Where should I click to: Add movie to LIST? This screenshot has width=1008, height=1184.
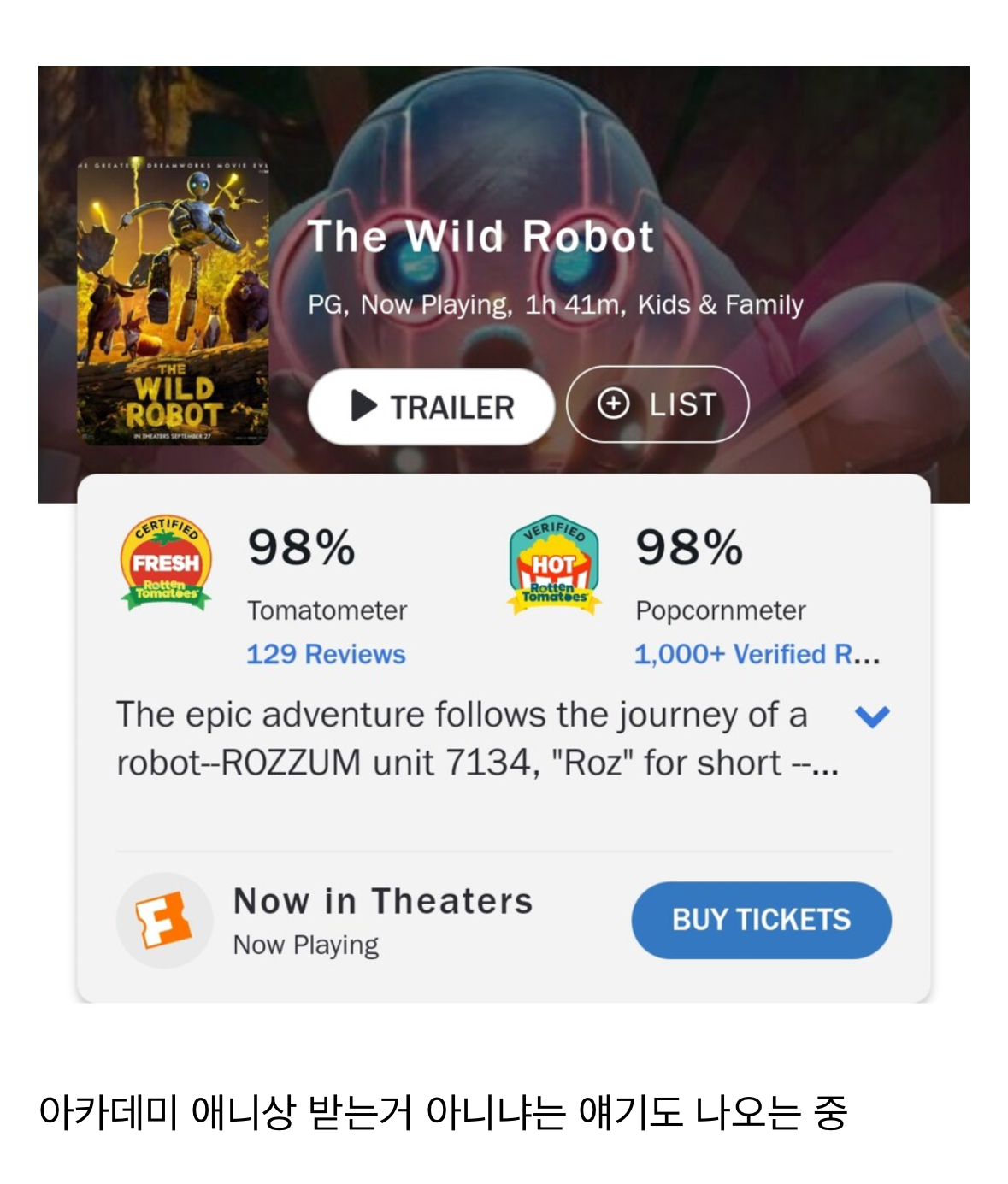[657, 404]
